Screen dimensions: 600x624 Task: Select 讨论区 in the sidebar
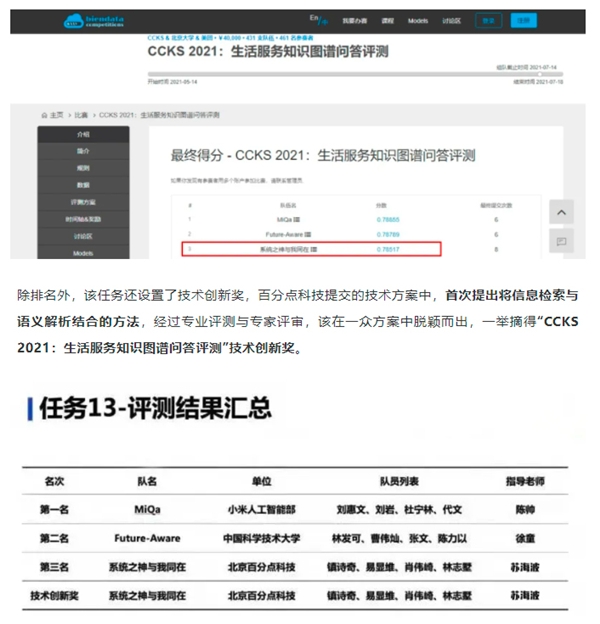pos(83,237)
